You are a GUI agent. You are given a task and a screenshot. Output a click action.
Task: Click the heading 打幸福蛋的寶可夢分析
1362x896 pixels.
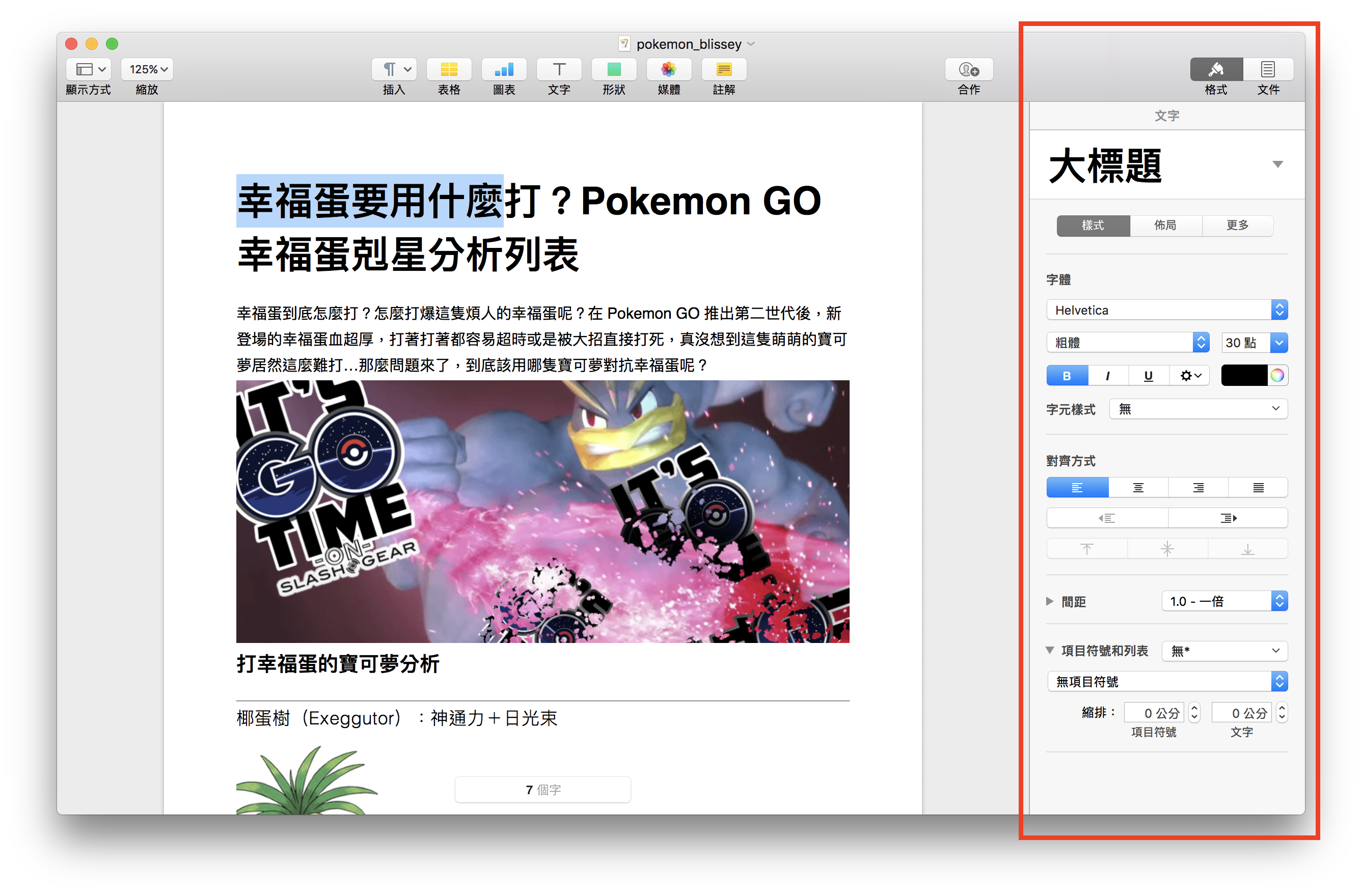(x=338, y=664)
